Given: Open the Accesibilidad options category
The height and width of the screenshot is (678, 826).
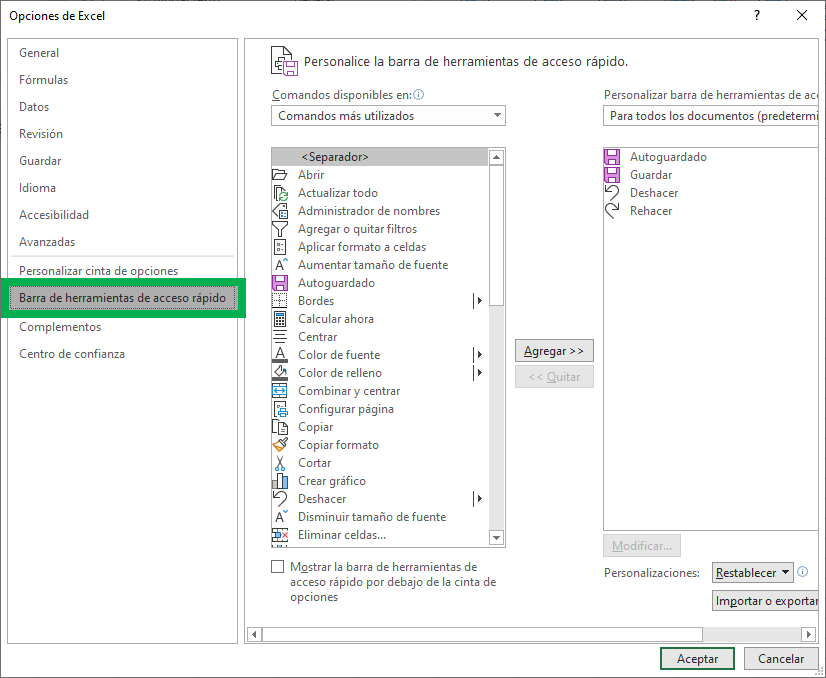Looking at the screenshot, I should pos(123,214).
